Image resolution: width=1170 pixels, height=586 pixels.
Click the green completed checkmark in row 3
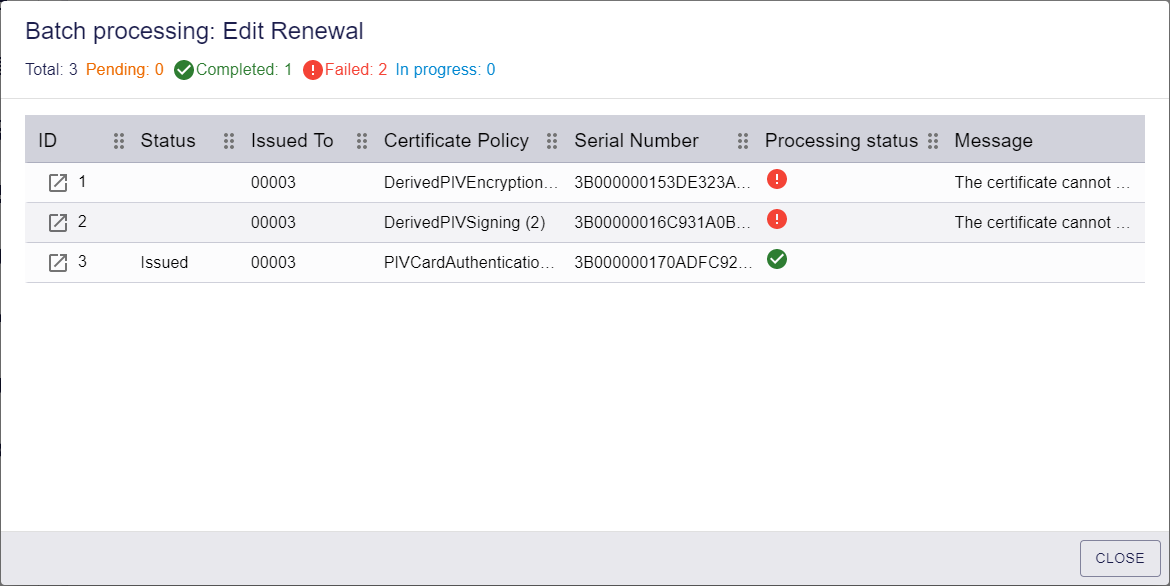(777, 259)
